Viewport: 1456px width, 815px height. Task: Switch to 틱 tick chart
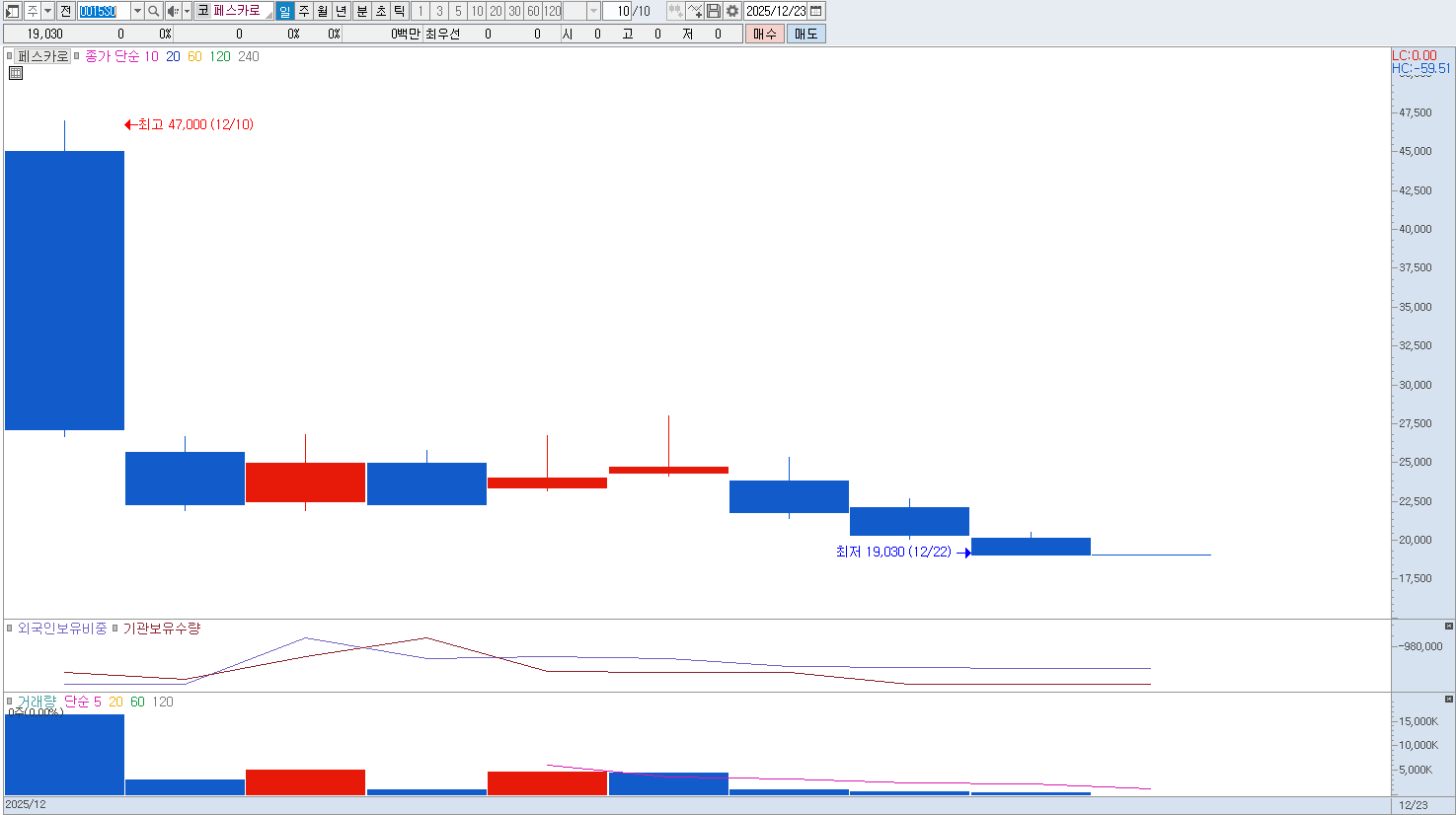coord(399,11)
